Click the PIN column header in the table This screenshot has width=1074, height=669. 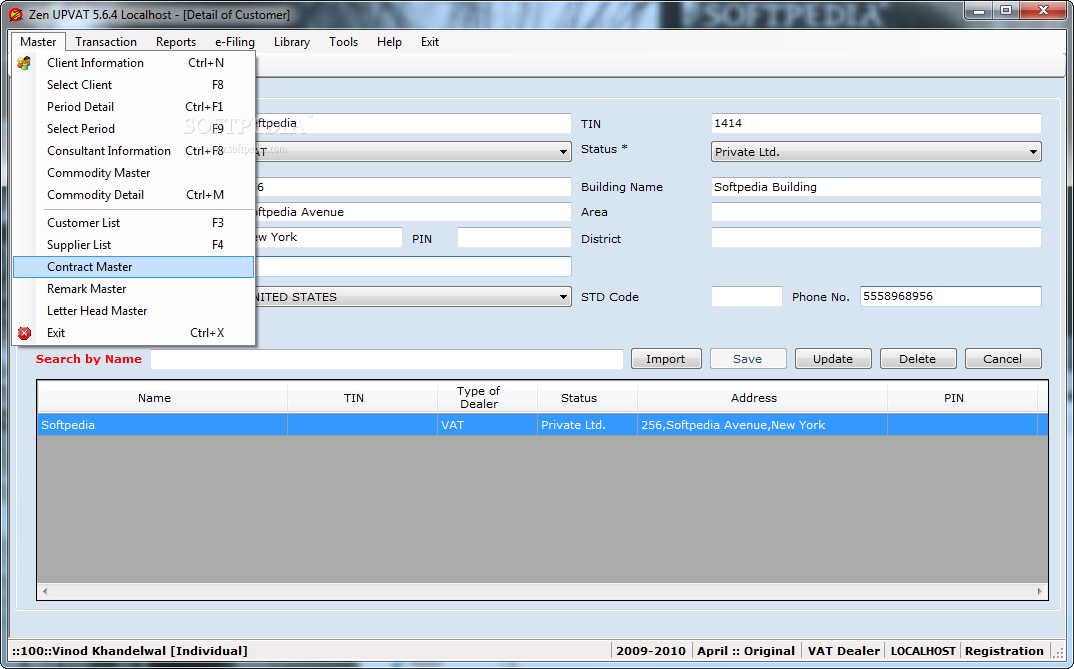pyautogui.click(x=962, y=397)
